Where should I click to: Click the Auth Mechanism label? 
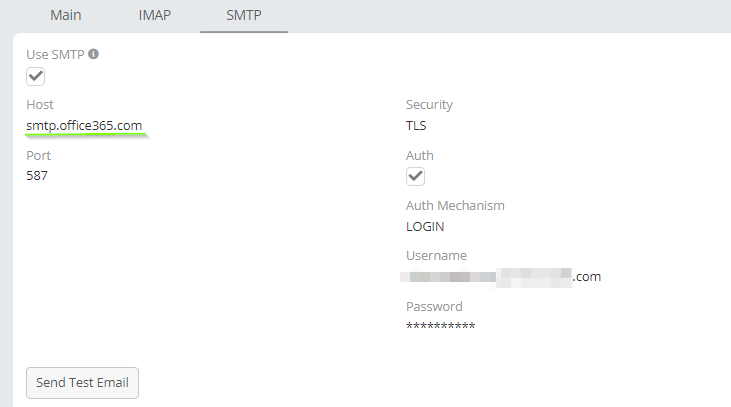click(x=455, y=206)
